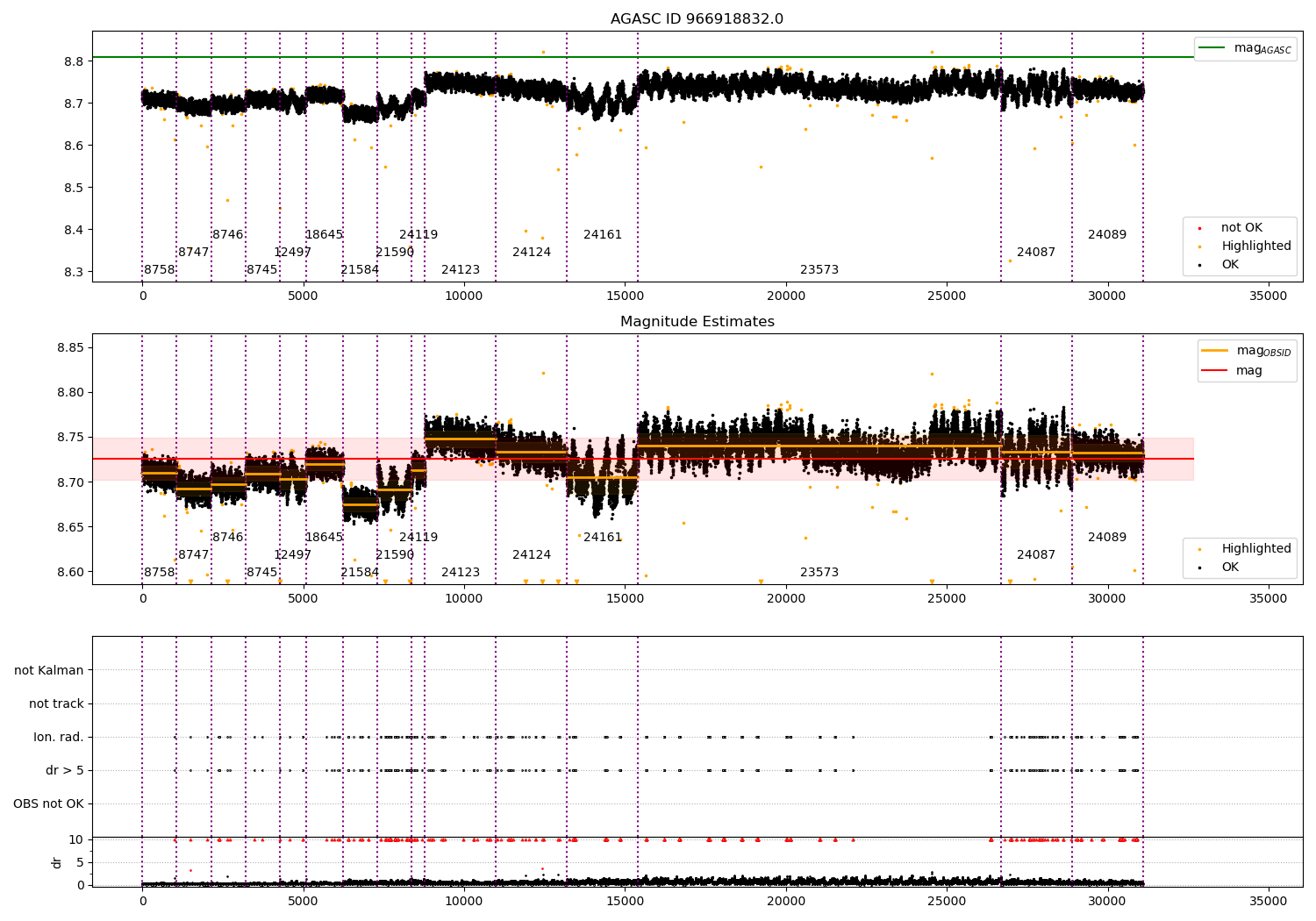Click OBSID label 23573 in the top plot

(x=819, y=270)
